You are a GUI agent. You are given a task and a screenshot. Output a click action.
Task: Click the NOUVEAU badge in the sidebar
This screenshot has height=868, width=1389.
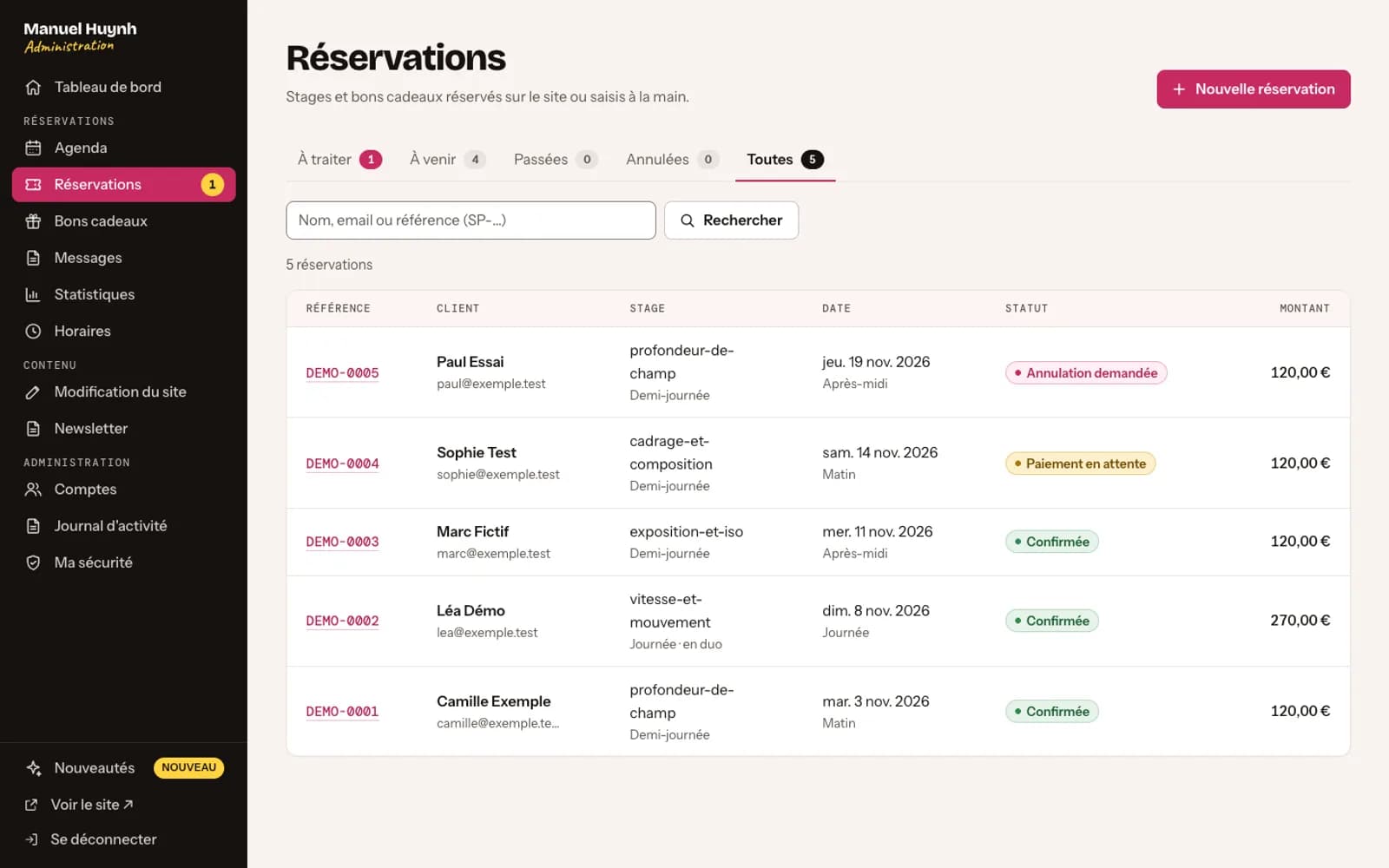[x=188, y=767]
